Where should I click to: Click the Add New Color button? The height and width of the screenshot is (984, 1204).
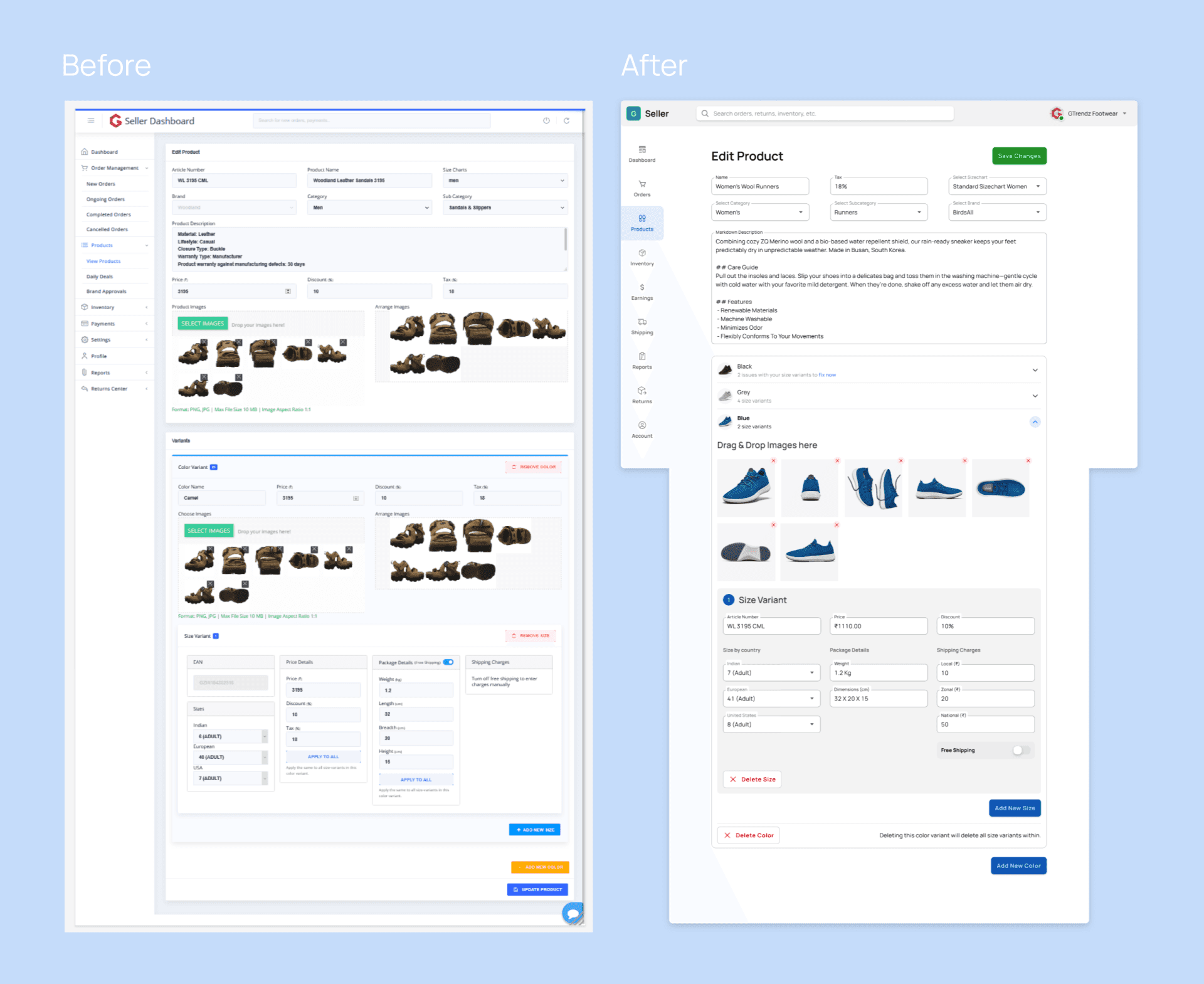pos(1018,865)
